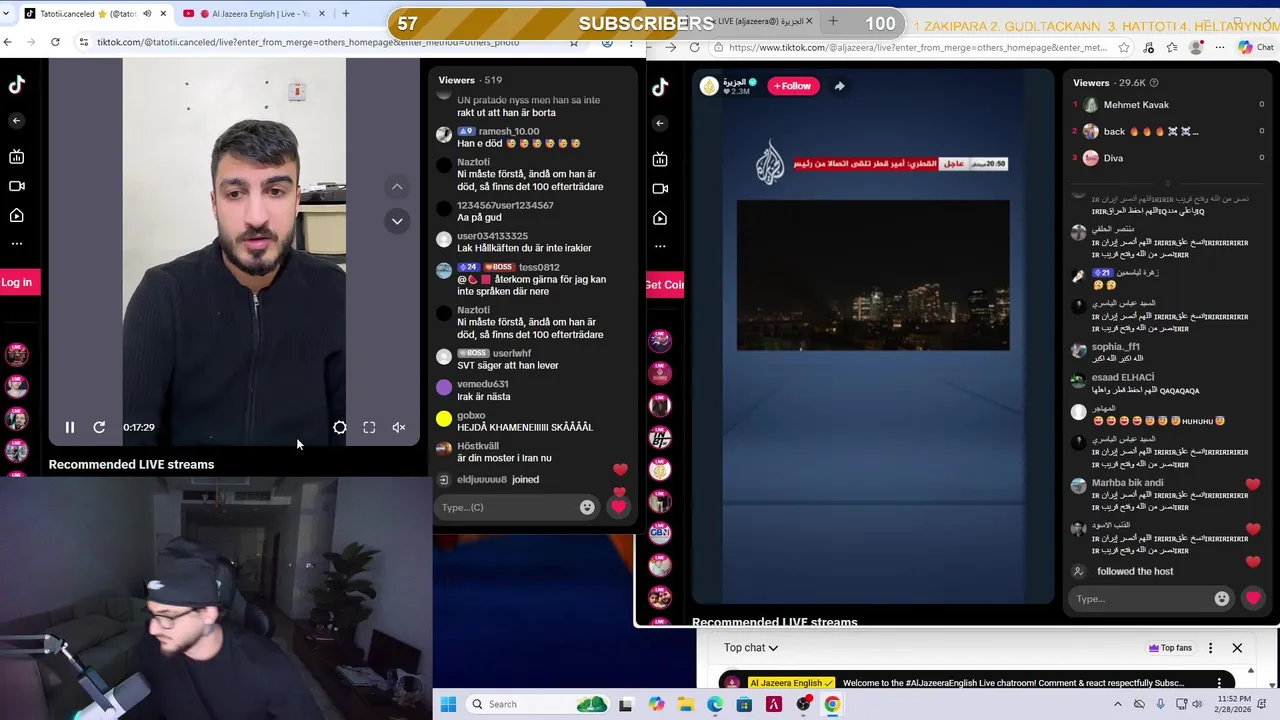Send a heart in Al Jazeera chat
Image resolution: width=1280 pixels, height=720 pixels.
[x=1253, y=598]
